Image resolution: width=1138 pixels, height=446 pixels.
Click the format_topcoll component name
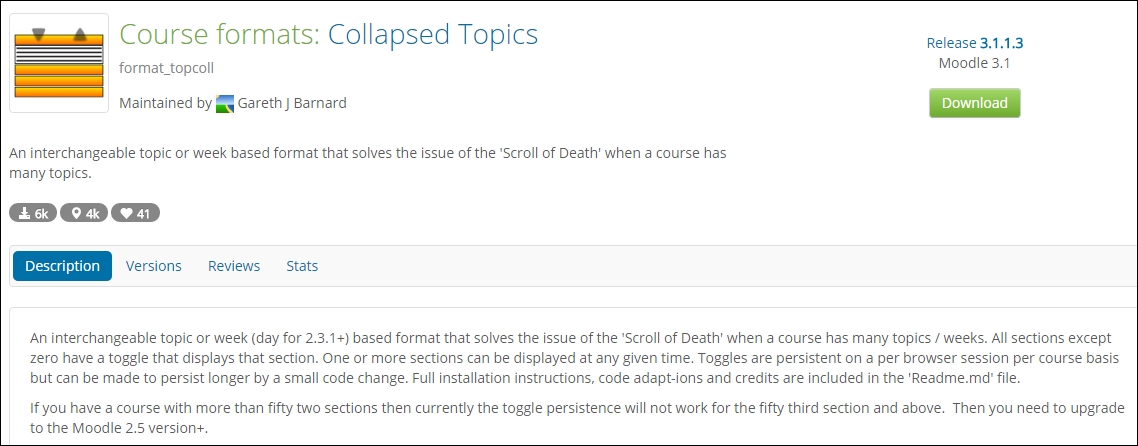pyautogui.click(x=166, y=68)
